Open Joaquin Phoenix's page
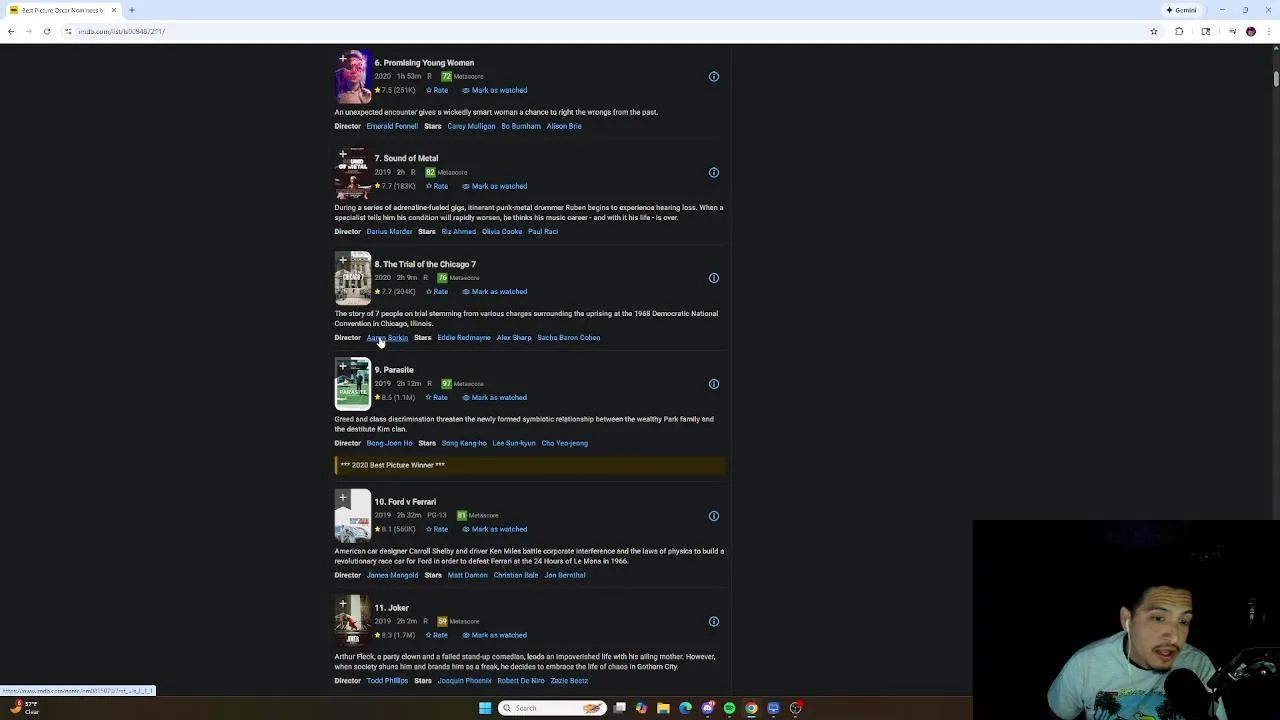Screen dimensions: 1280x720 click(x=464, y=681)
